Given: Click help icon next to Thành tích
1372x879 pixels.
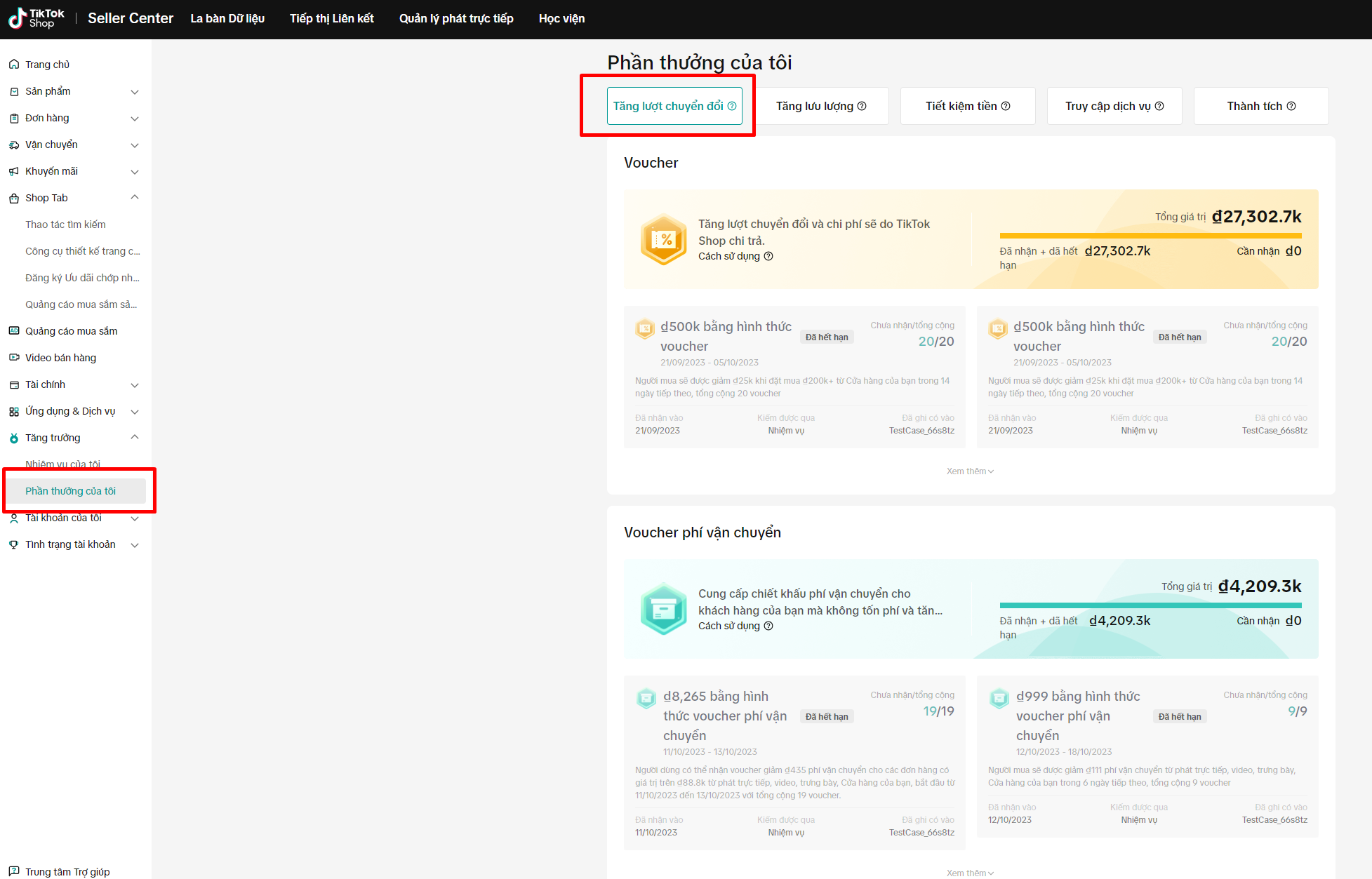Looking at the screenshot, I should 1291,106.
